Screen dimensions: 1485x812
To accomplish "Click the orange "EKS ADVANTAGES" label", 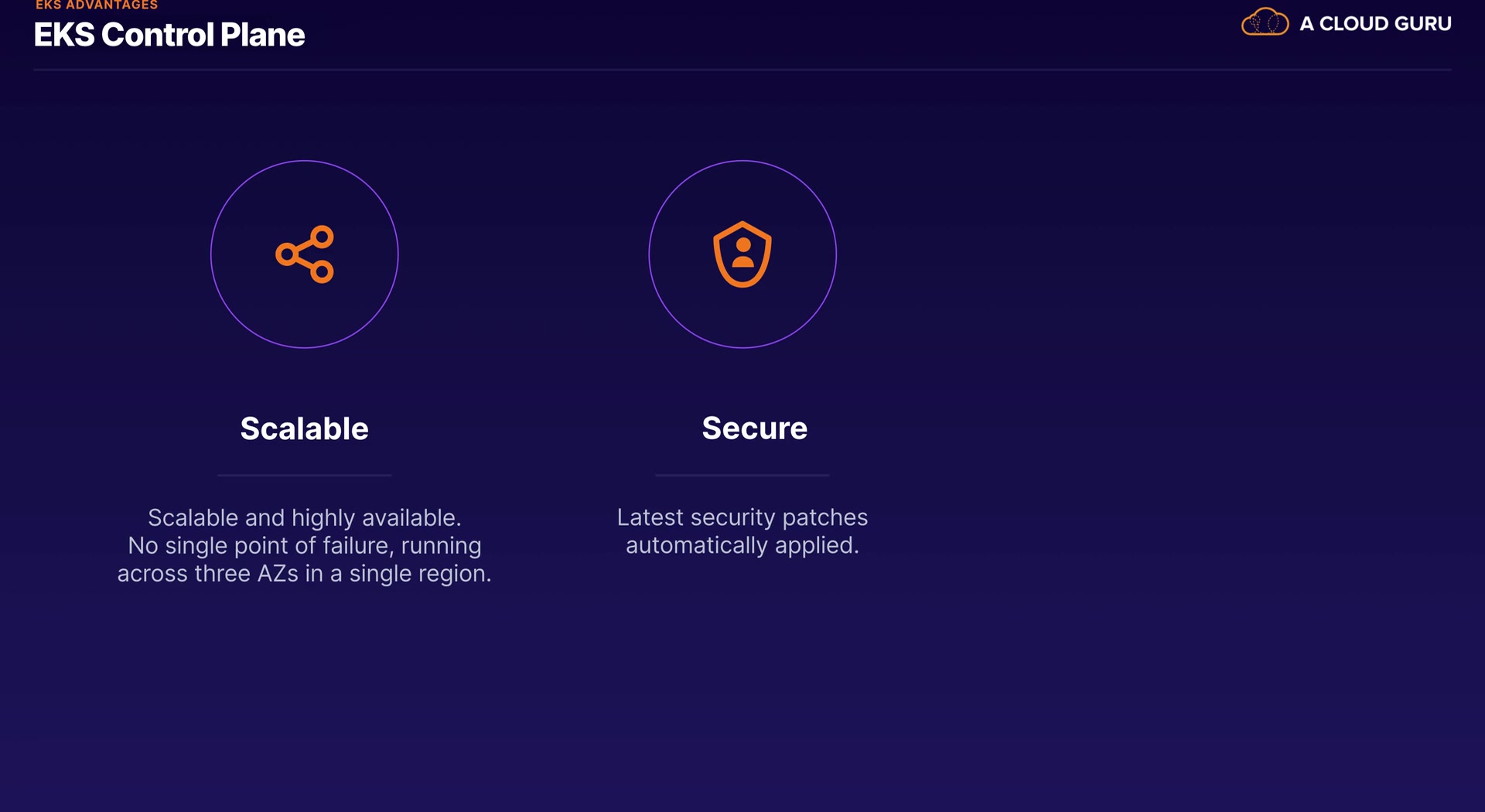I will click(x=97, y=5).
